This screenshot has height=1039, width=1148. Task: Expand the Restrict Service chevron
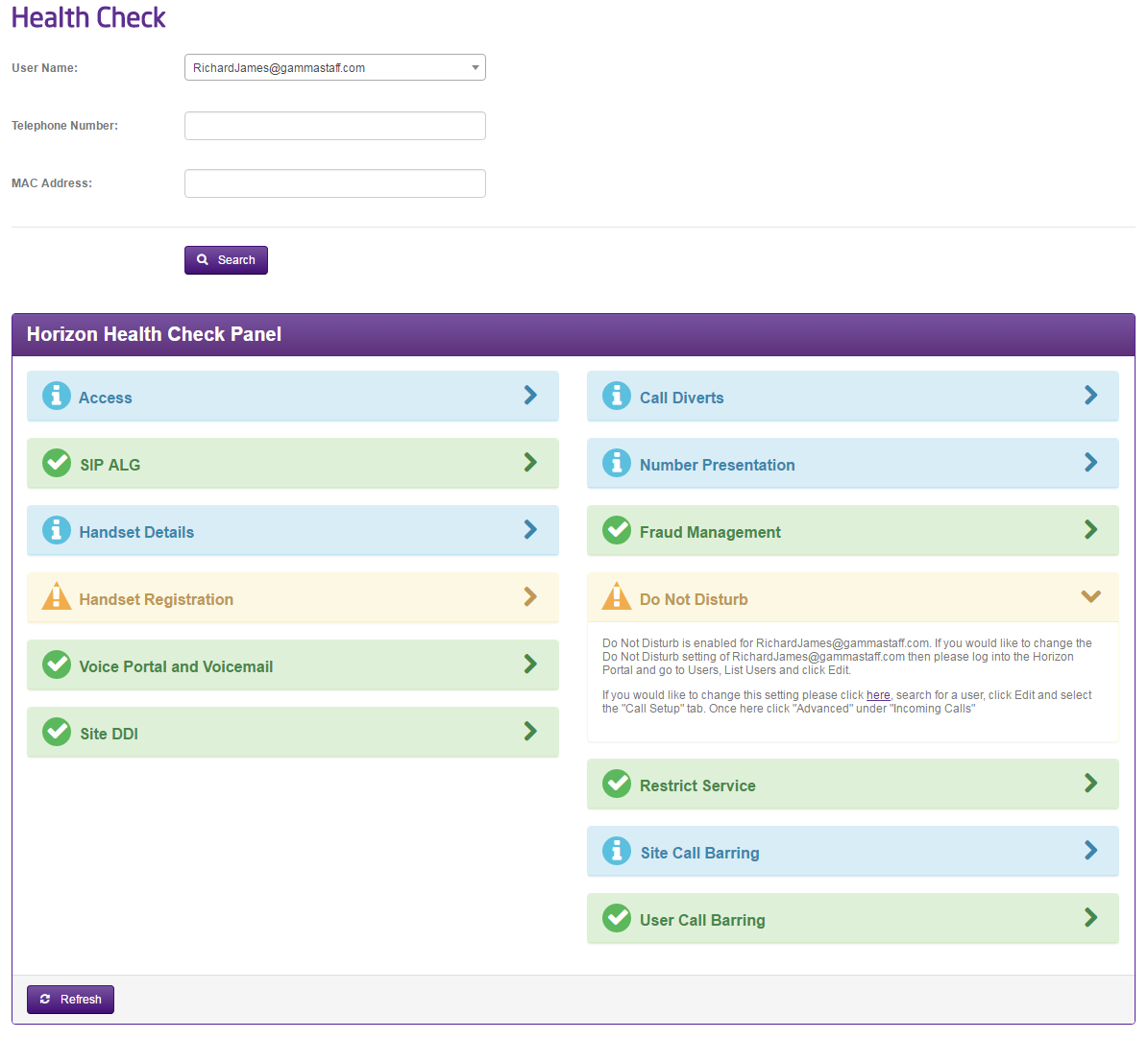1091,784
